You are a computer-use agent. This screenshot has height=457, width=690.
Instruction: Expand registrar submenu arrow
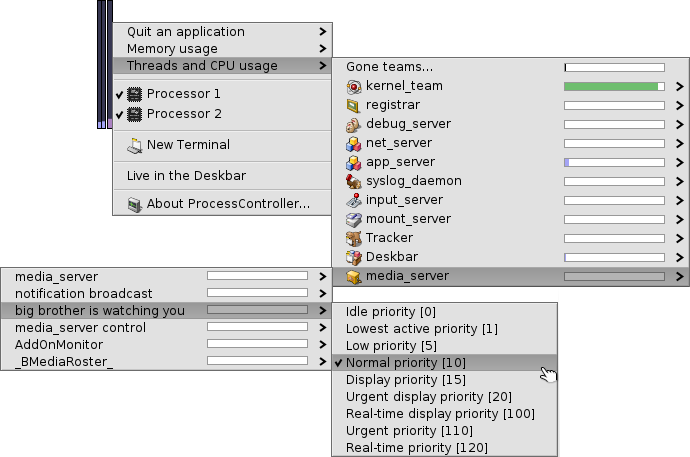click(679, 105)
